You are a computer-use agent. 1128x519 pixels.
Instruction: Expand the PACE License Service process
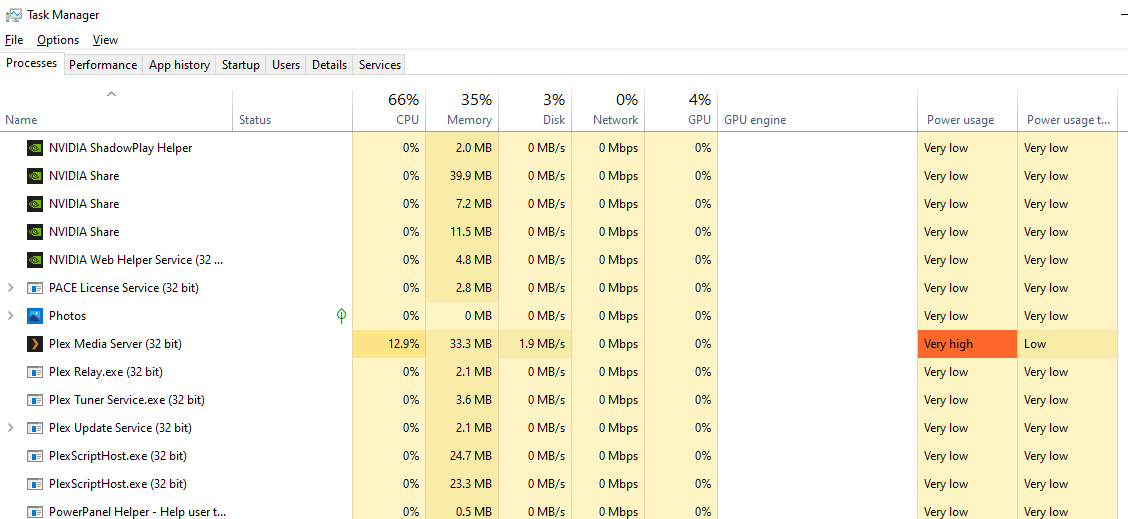coord(11,288)
